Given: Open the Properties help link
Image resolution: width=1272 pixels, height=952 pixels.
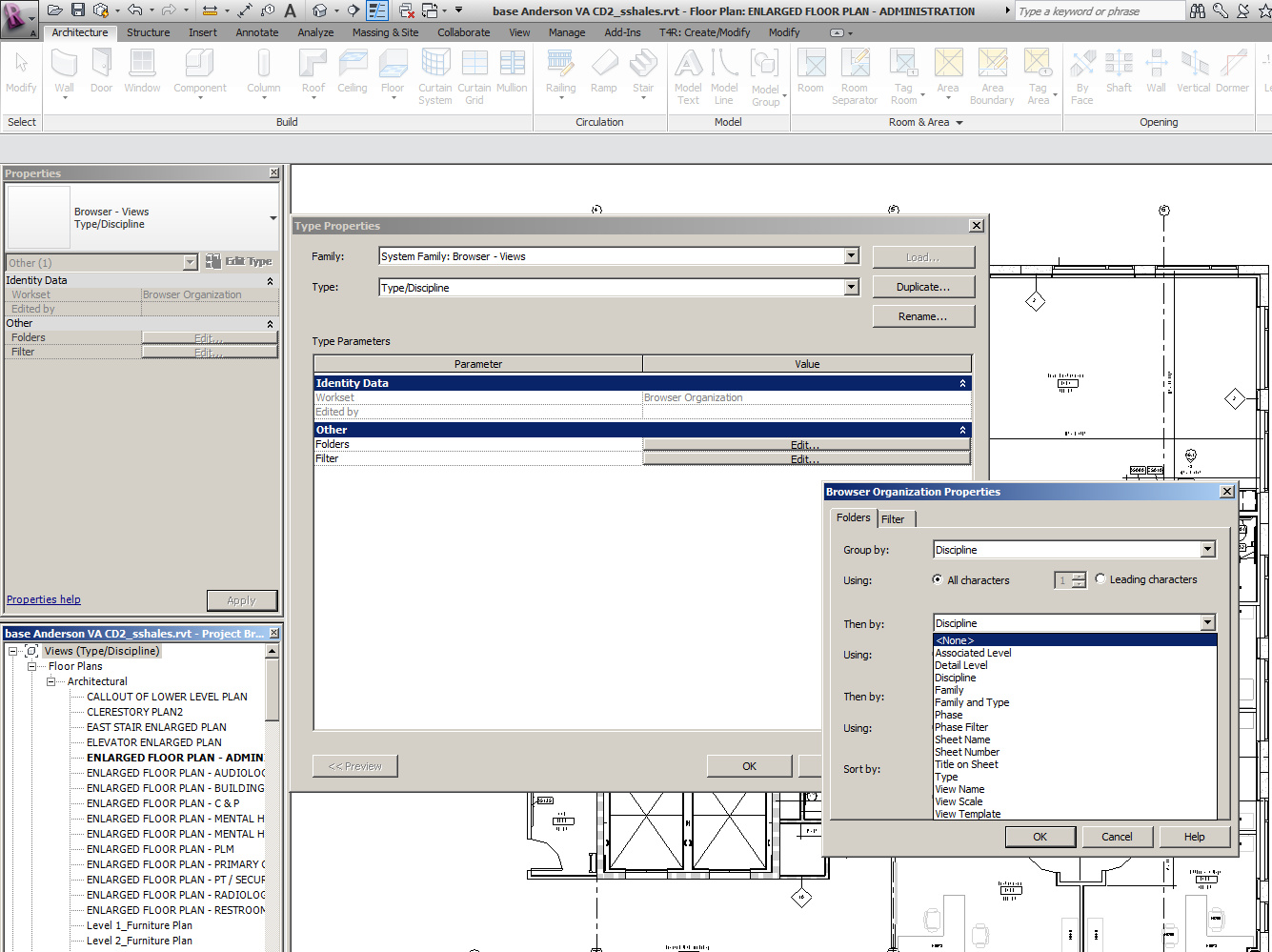Looking at the screenshot, I should point(43,598).
